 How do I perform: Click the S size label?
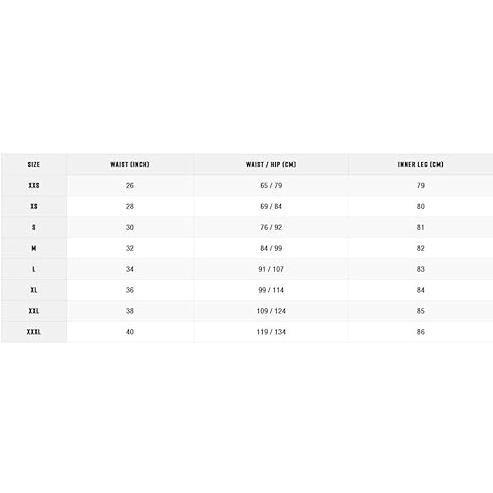pyautogui.click(x=34, y=227)
